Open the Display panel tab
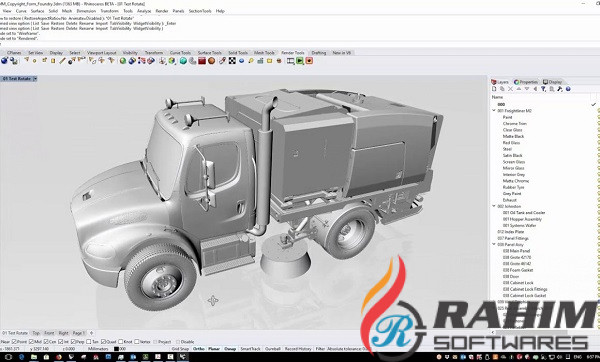Screen dimensions: 600x362 (x=553, y=82)
